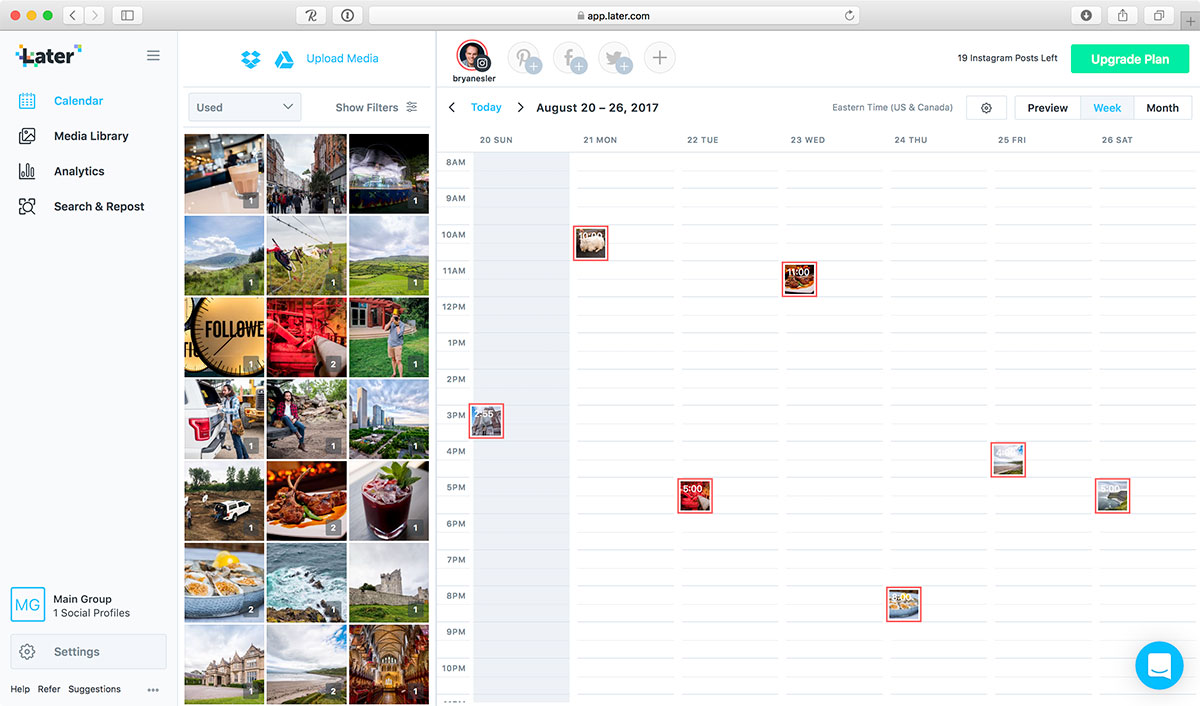Screen dimensions: 1200x706
Task: Open the Used media filter dropdown
Action: point(244,107)
